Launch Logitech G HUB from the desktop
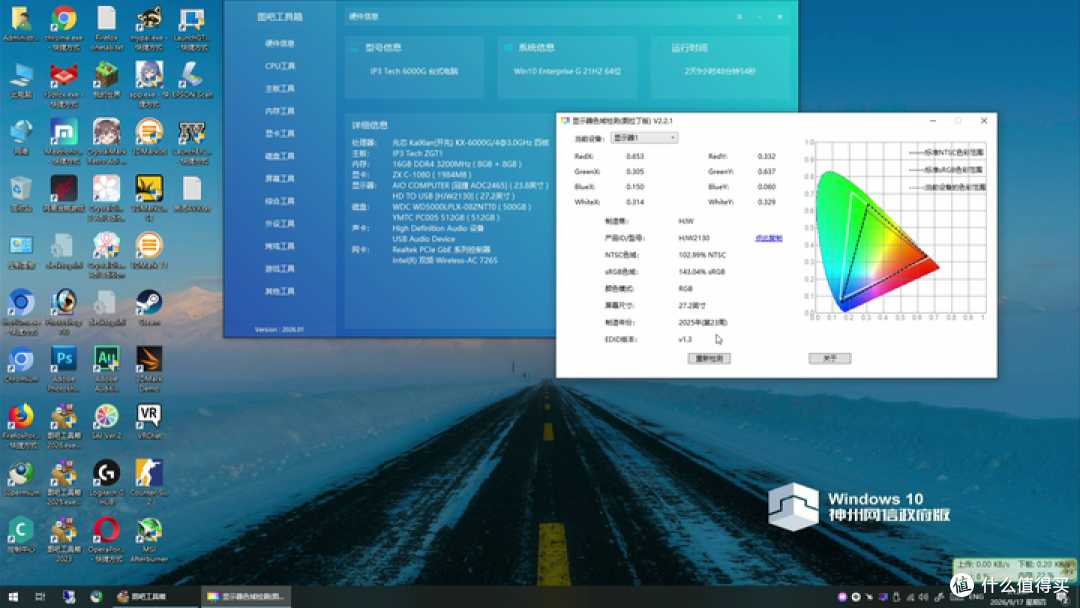The height and width of the screenshot is (608, 1080). click(106, 483)
